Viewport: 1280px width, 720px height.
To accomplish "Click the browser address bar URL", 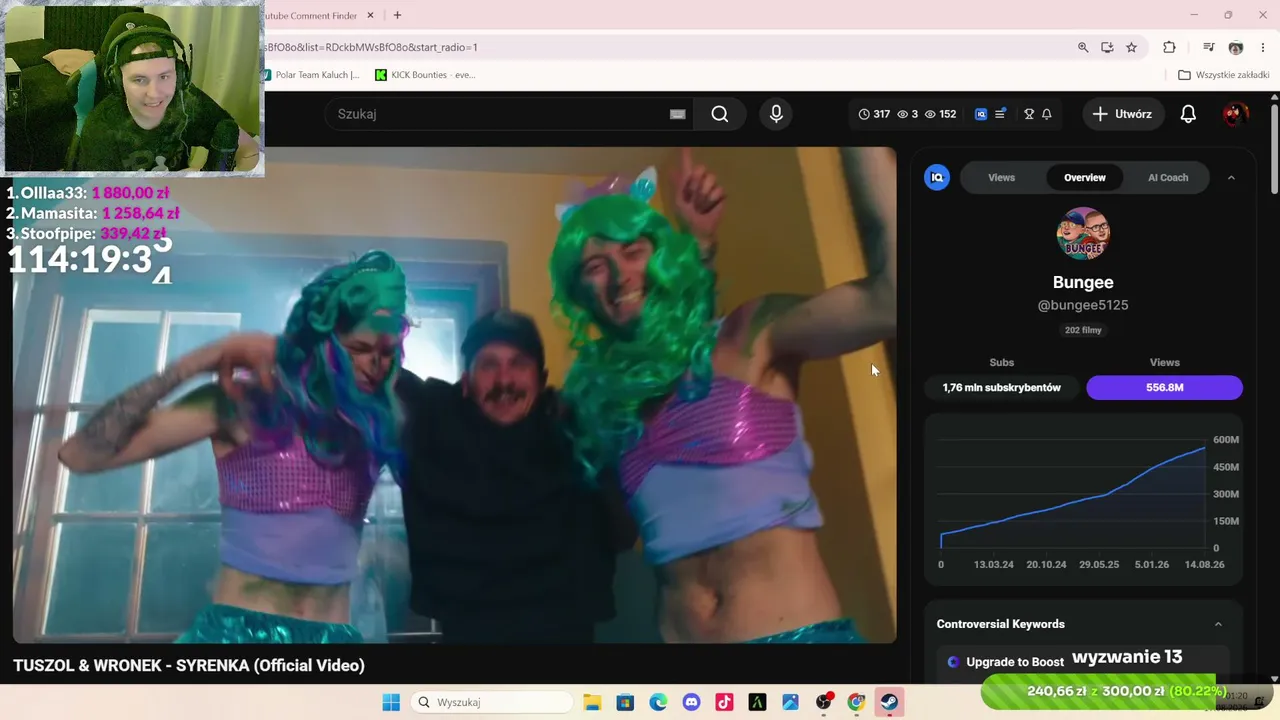I will (x=372, y=47).
